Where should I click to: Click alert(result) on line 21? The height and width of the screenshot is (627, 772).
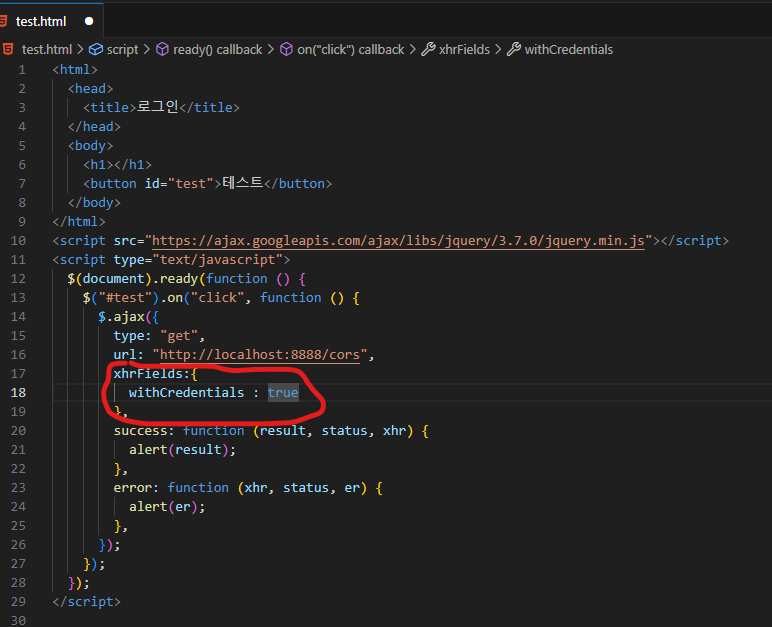[x=179, y=450]
